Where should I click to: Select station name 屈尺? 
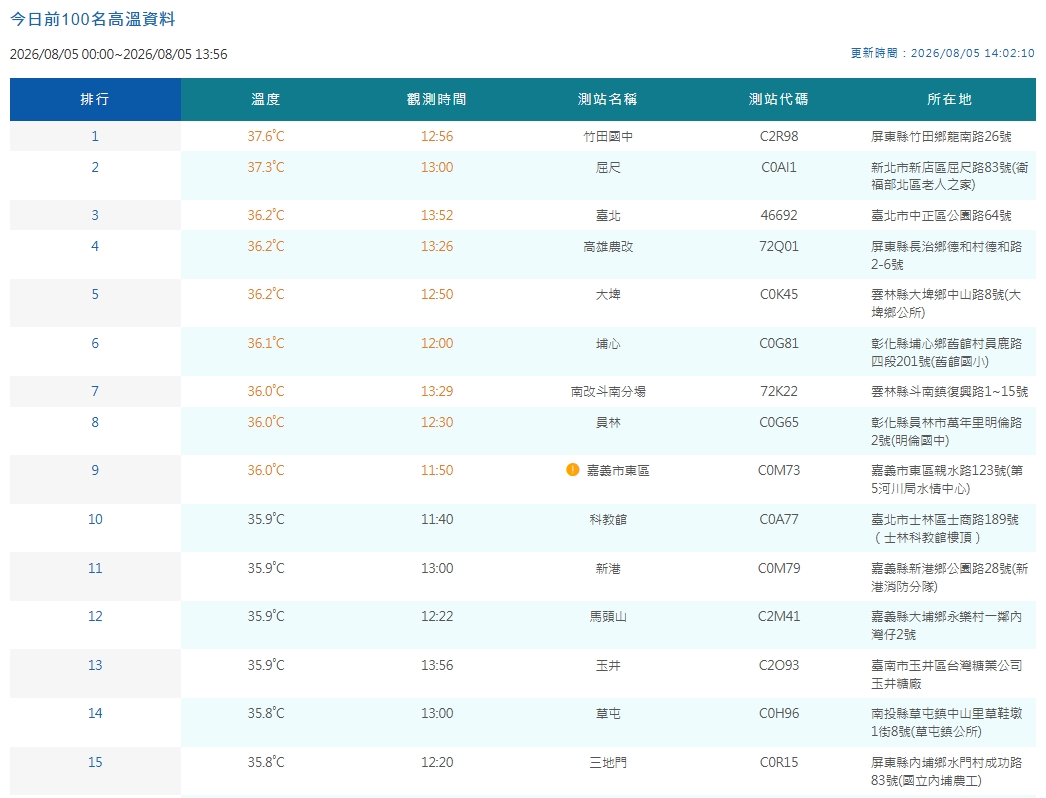click(608, 167)
